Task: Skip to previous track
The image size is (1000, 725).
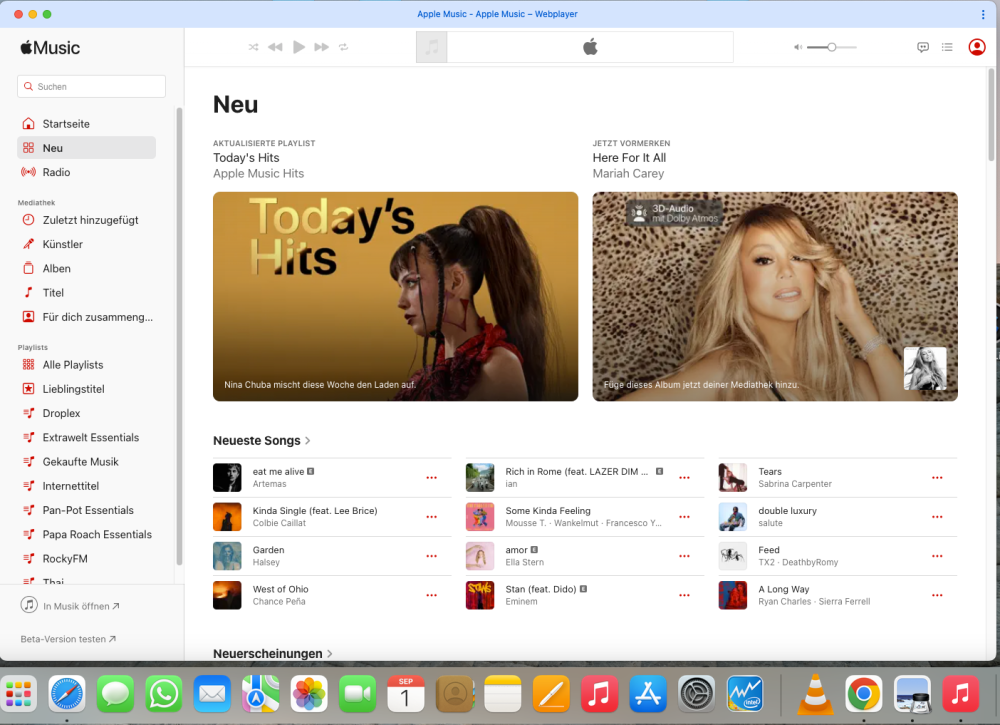Action: pyautogui.click(x=275, y=47)
